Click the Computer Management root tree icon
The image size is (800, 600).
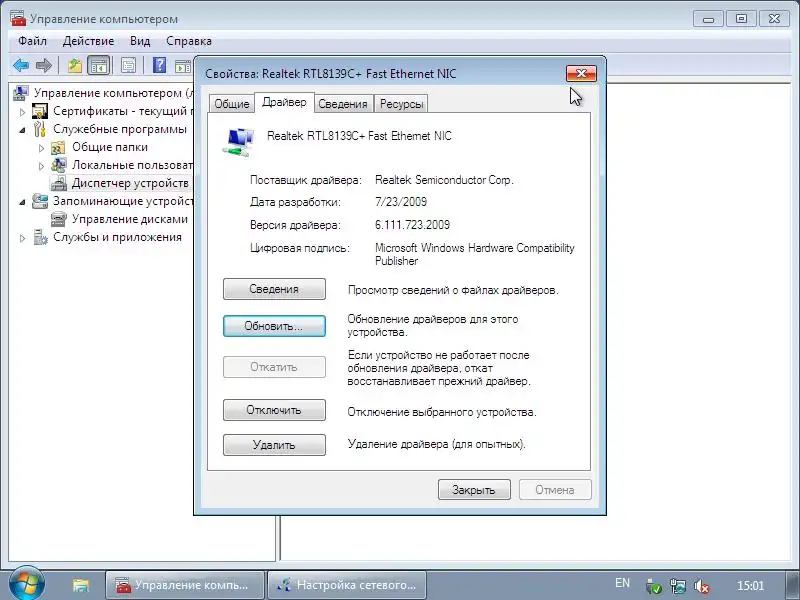tap(20, 93)
